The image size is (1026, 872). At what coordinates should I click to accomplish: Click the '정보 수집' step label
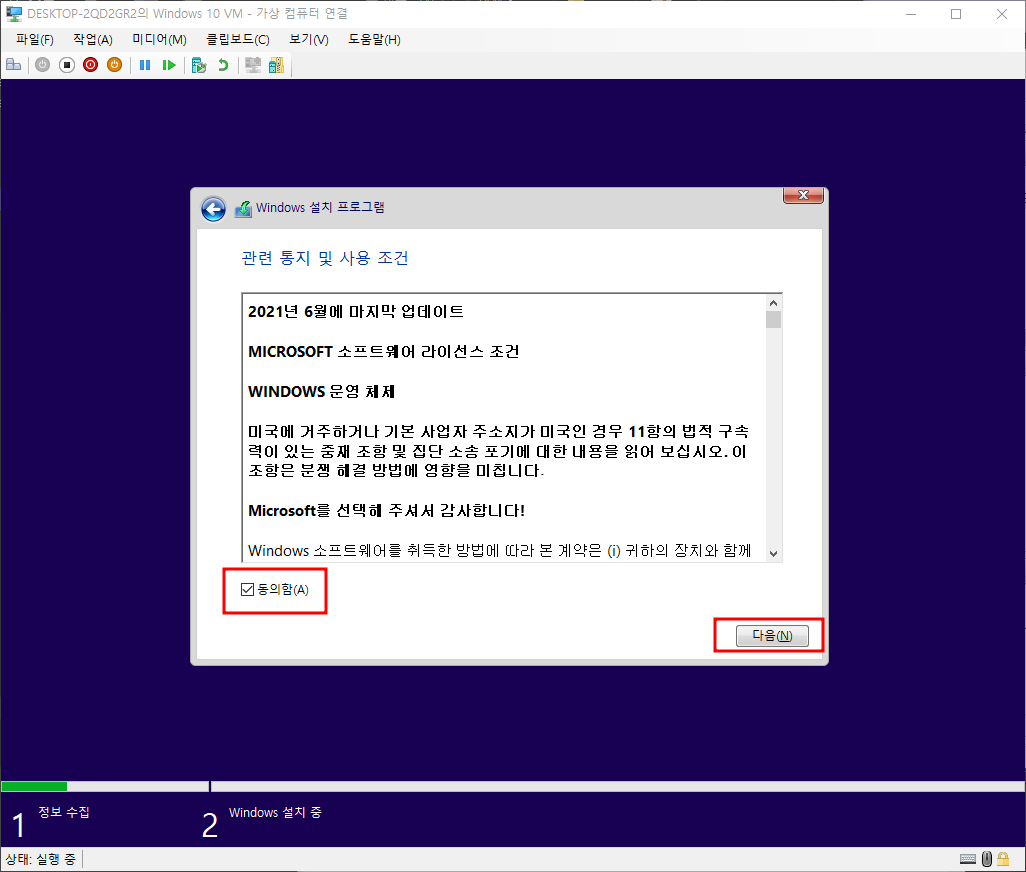[x=63, y=812]
